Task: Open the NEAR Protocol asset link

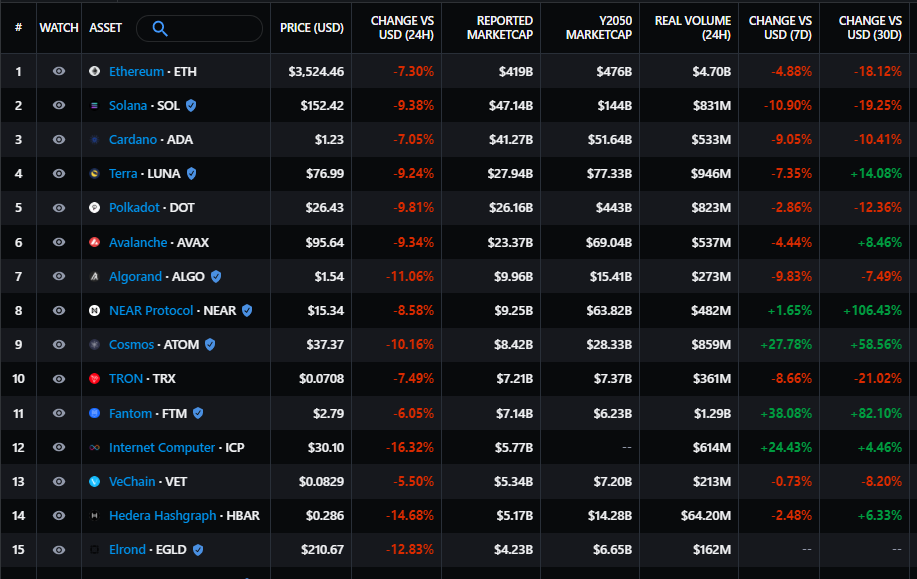Action: (x=151, y=311)
